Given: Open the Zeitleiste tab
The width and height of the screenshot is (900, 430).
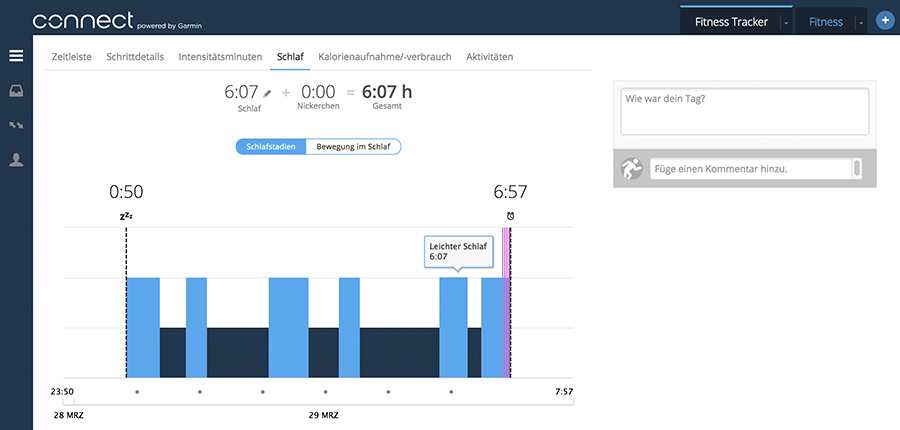Looking at the screenshot, I should pos(73,57).
